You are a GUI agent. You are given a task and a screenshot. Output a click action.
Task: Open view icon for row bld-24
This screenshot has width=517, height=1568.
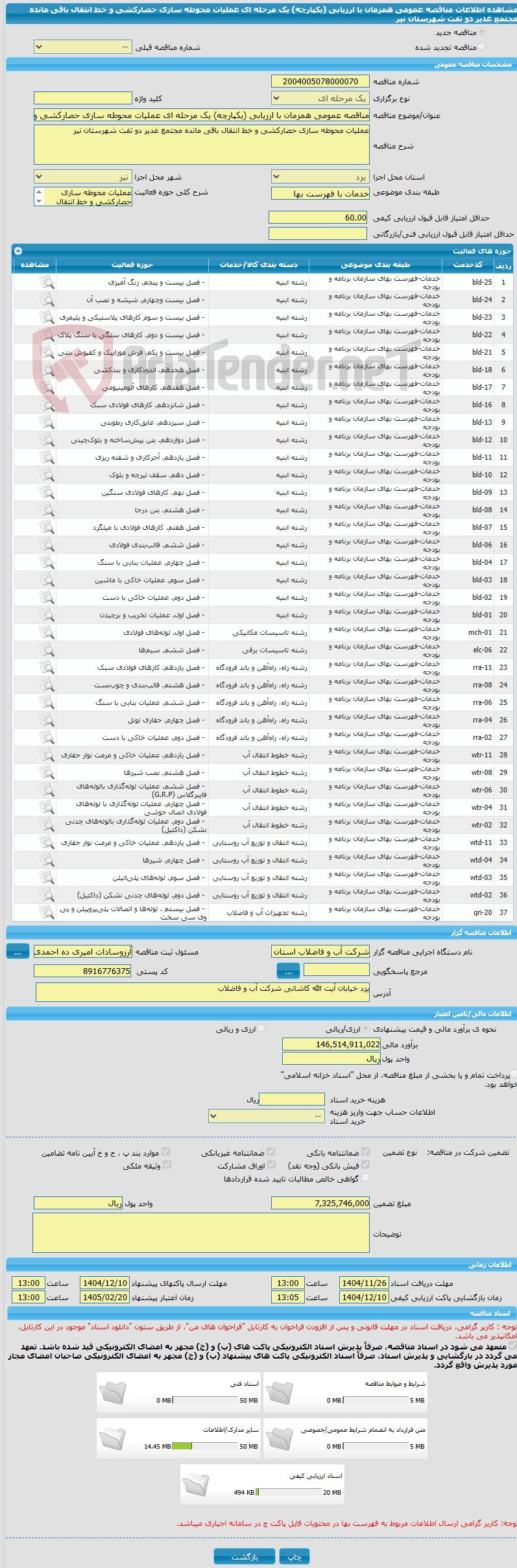tap(46, 300)
